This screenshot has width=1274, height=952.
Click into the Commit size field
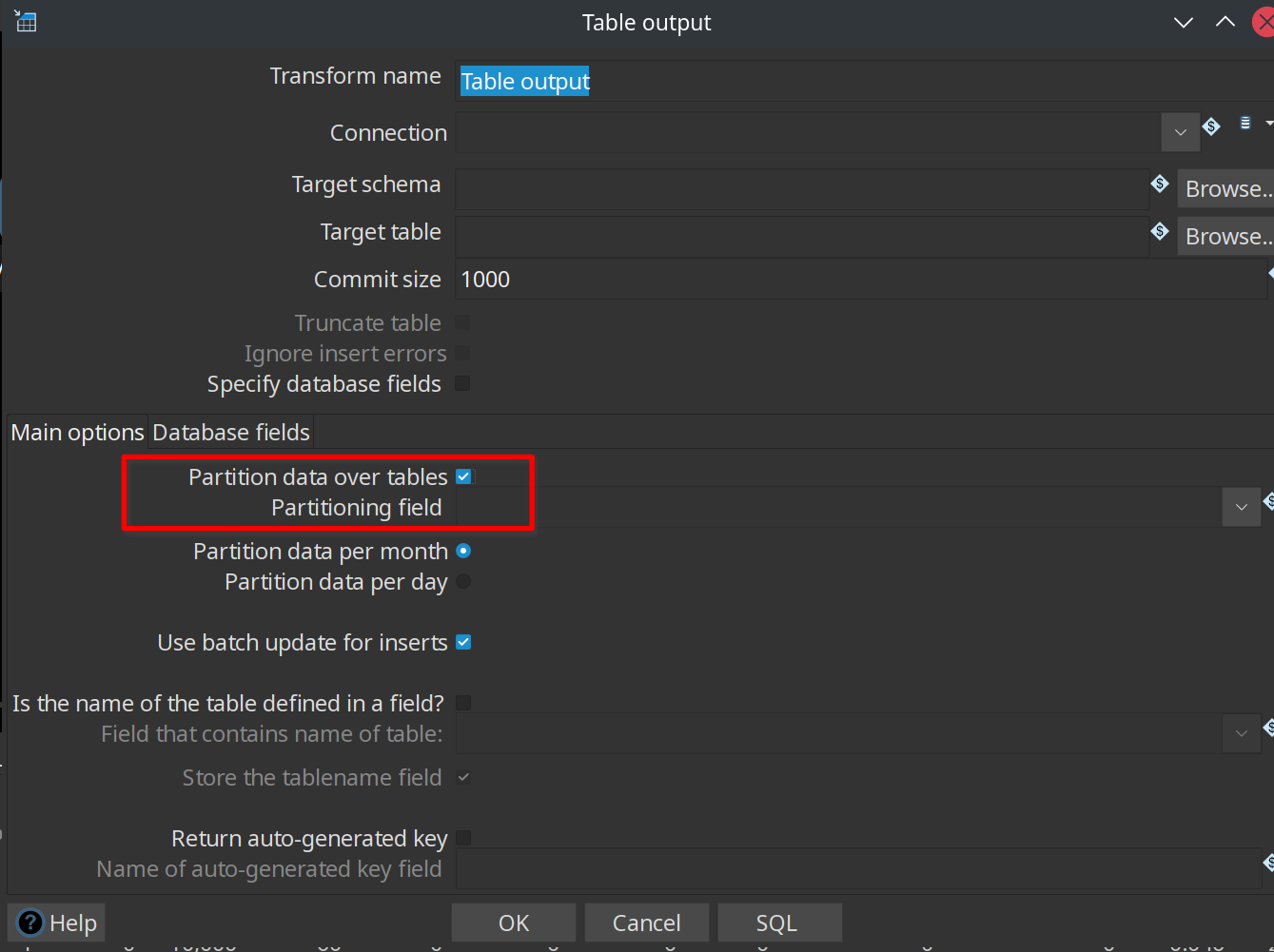click(856, 280)
